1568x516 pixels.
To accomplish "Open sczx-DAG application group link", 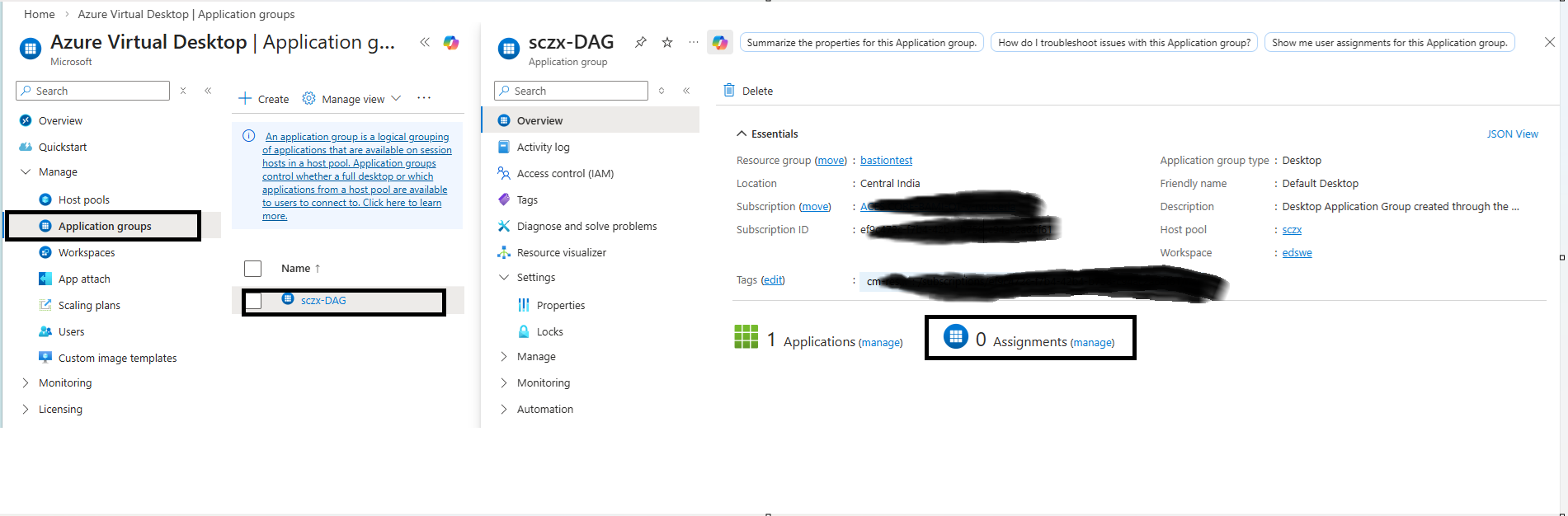I will tap(323, 300).
